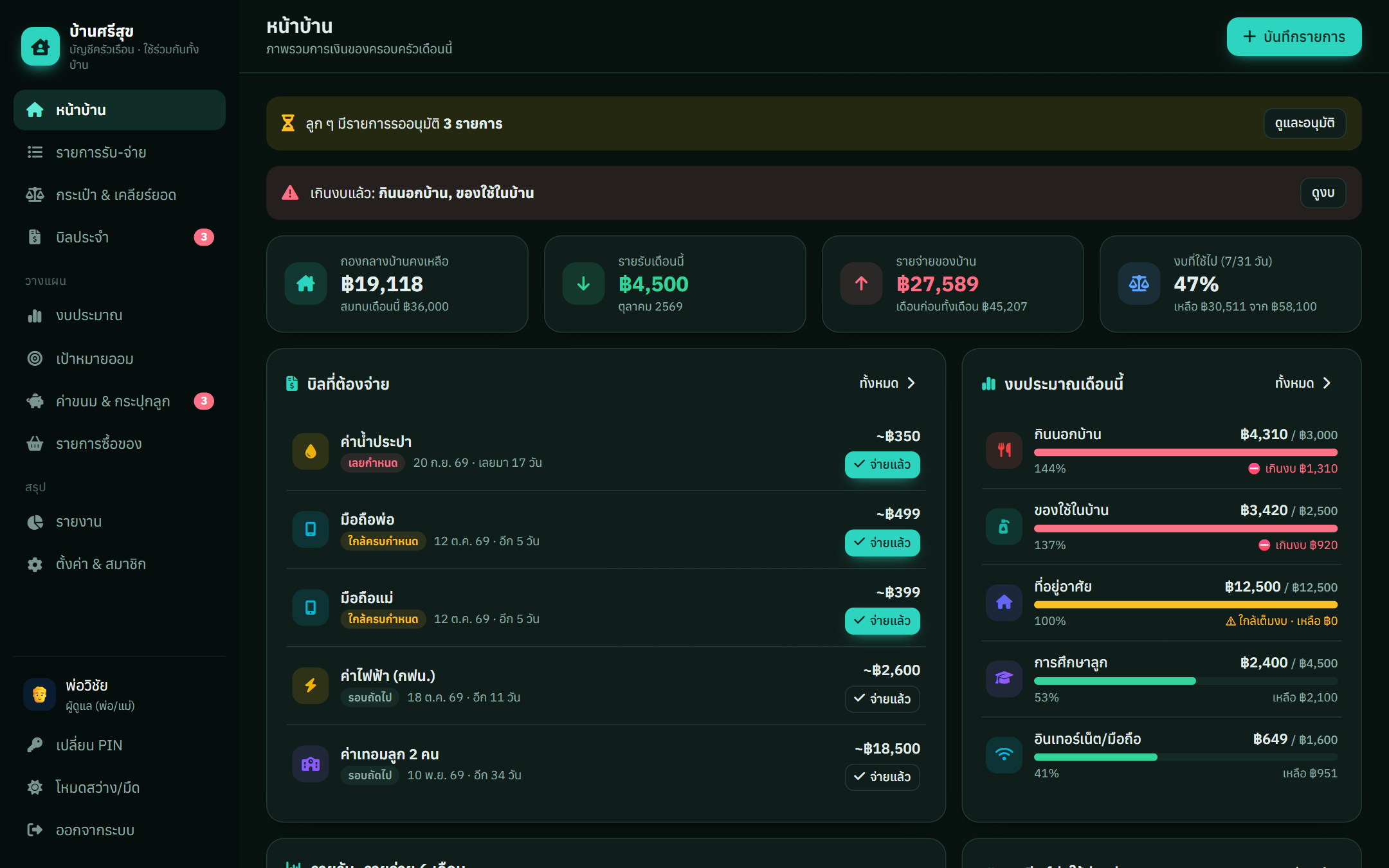Open ค่าขนม & กระปุกลูก menu
The height and width of the screenshot is (868, 1389).
[x=120, y=401]
